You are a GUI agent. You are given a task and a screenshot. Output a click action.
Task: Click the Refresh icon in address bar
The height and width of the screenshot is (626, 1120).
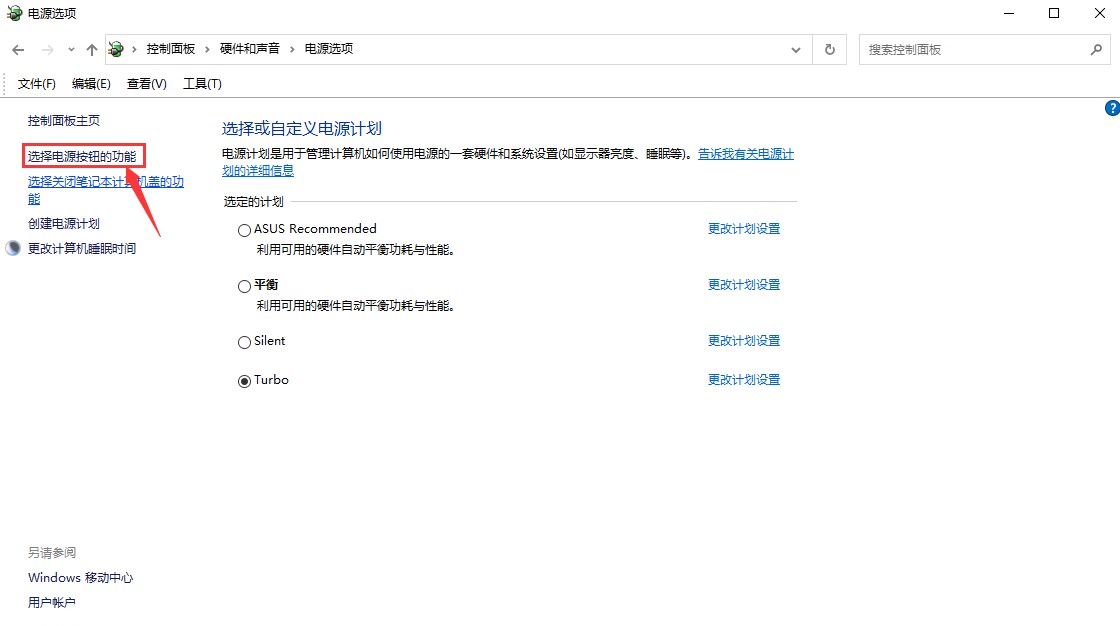coord(830,48)
